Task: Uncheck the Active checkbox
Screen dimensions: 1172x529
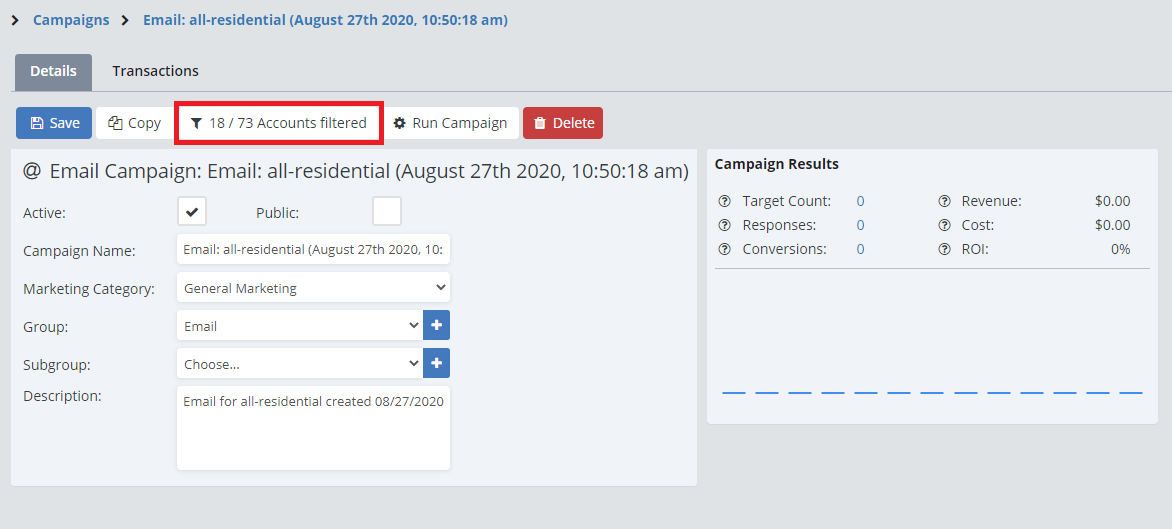Action: click(192, 212)
